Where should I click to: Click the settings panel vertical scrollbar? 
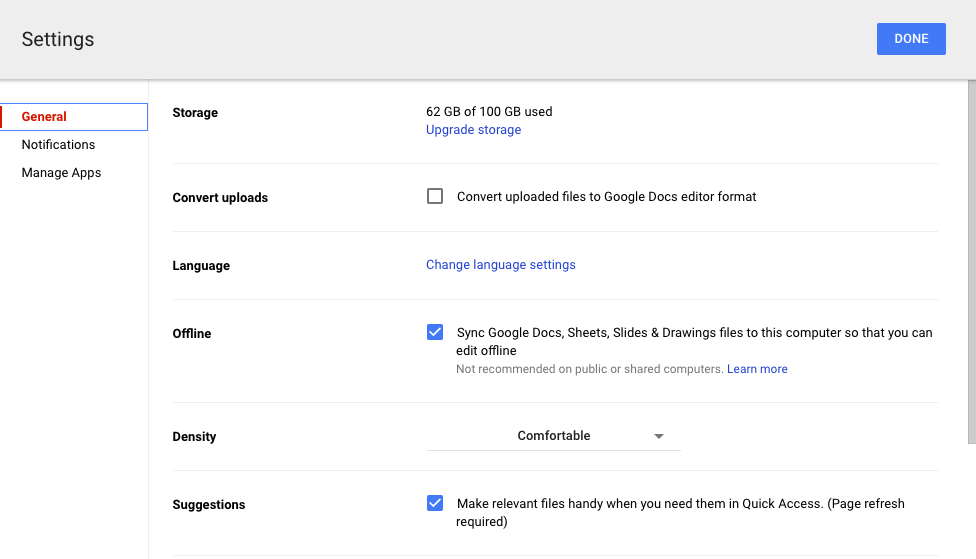click(x=971, y=261)
